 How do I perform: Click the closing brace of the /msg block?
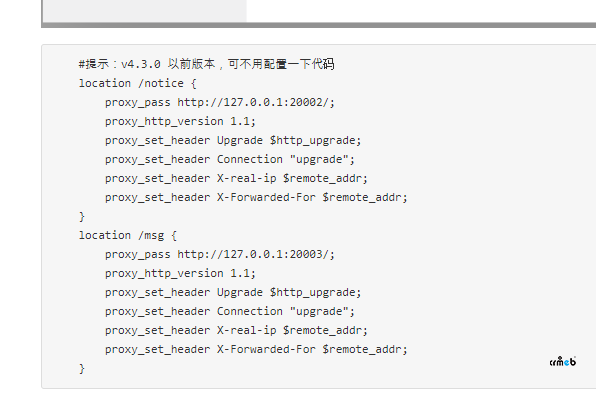point(82,368)
